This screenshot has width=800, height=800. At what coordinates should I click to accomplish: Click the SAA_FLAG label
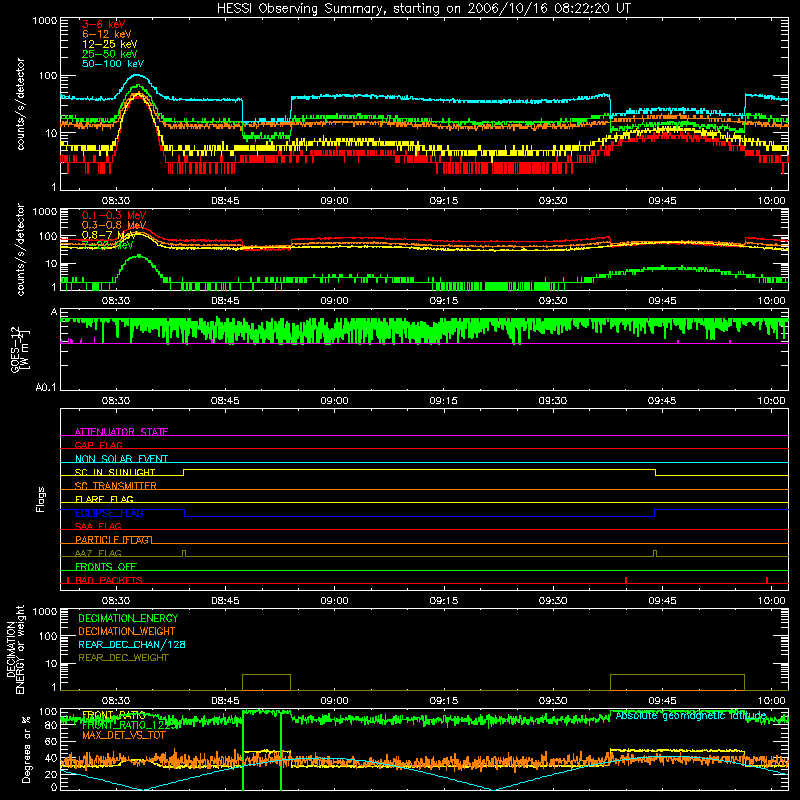[x=98, y=526]
